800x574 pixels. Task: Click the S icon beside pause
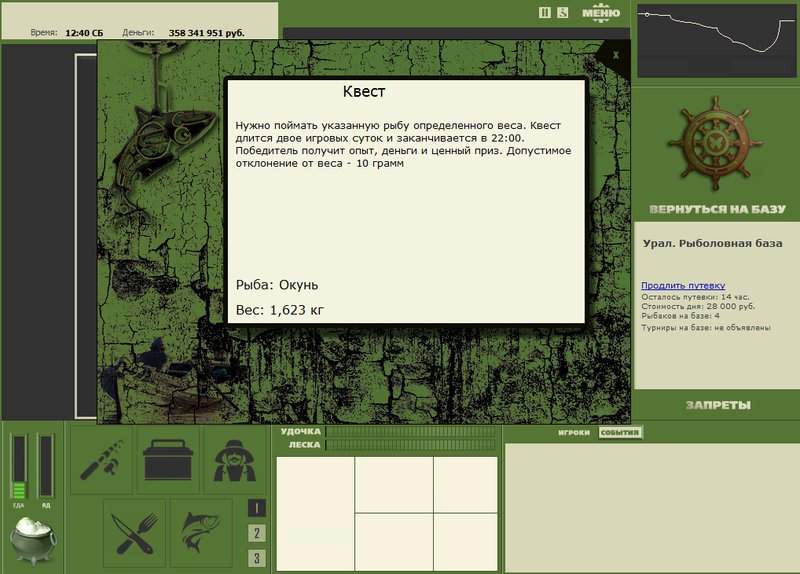(x=562, y=13)
